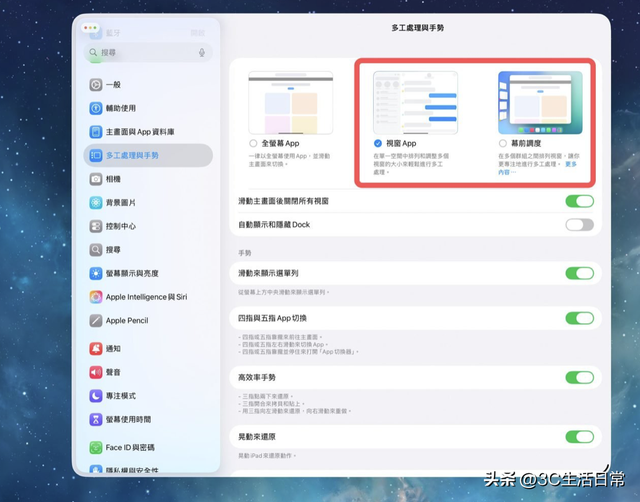The width and height of the screenshot is (640, 502).
Task: Click the 幕前調度 preview thumbnail
Action: click(x=540, y=102)
